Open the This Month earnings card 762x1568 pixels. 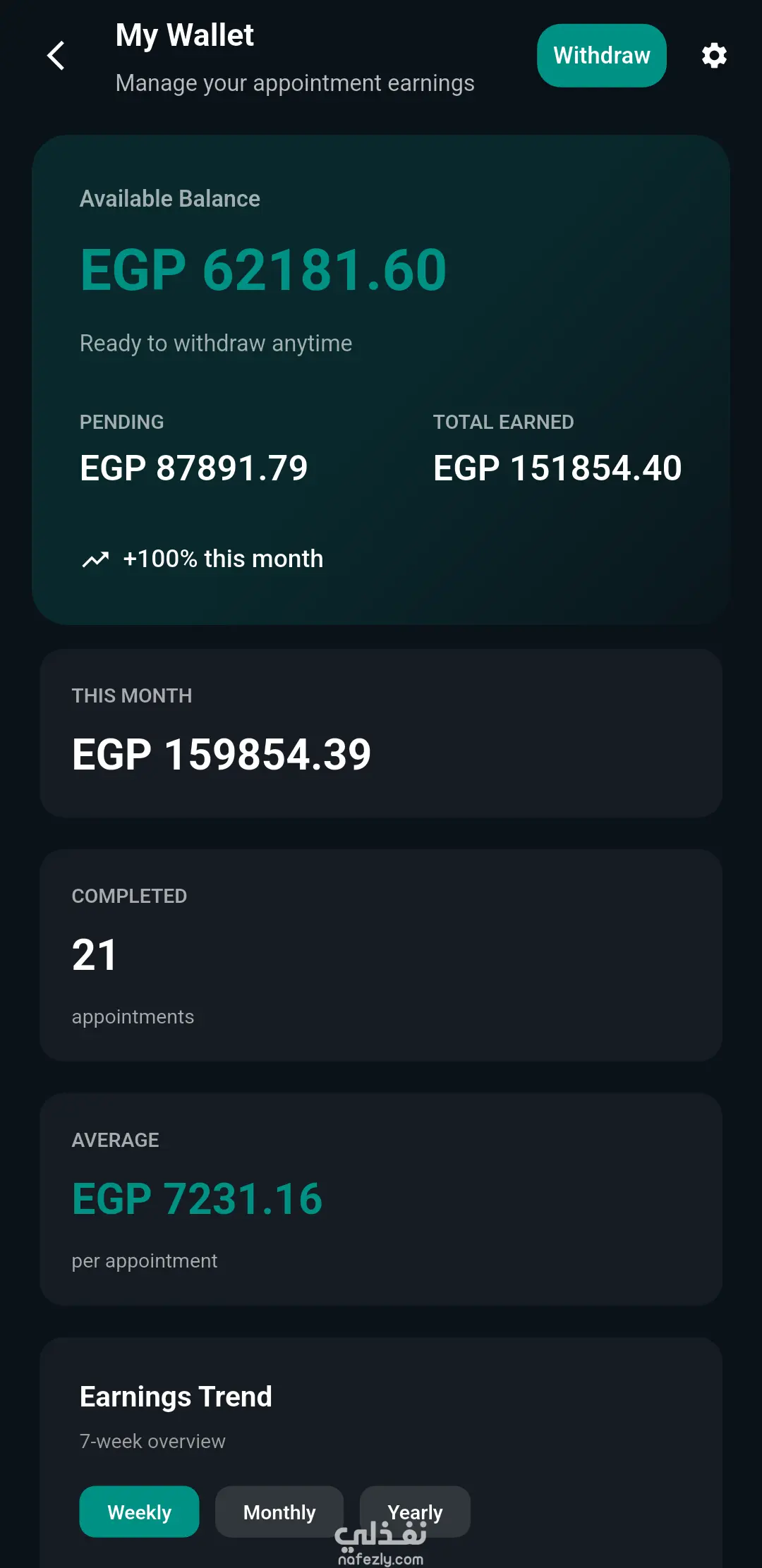(381, 734)
